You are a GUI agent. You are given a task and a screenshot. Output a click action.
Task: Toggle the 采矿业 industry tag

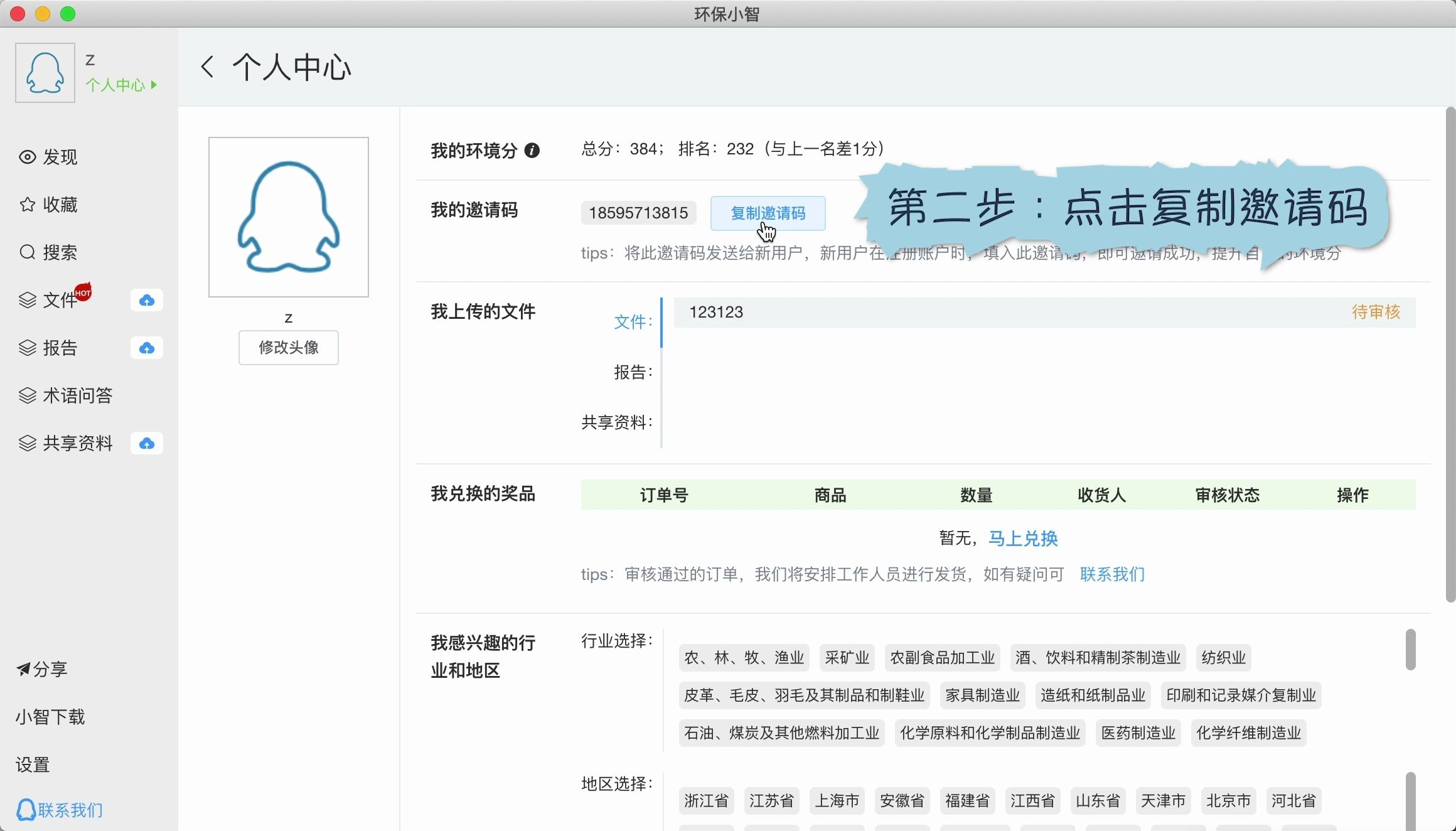tap(847, 658)
